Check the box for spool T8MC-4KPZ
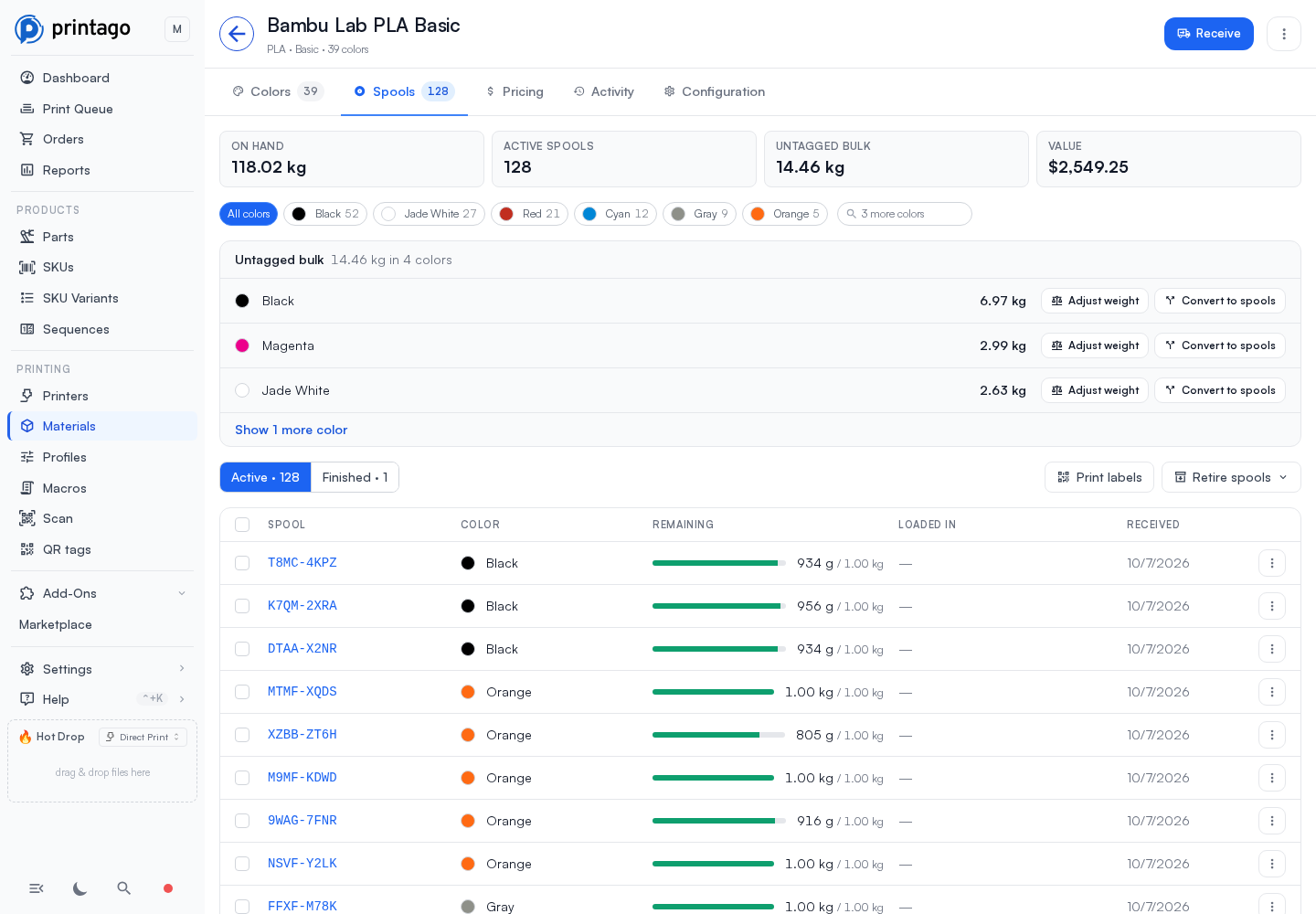Viewport: 1316px width, 914px height. click(242, 563)
